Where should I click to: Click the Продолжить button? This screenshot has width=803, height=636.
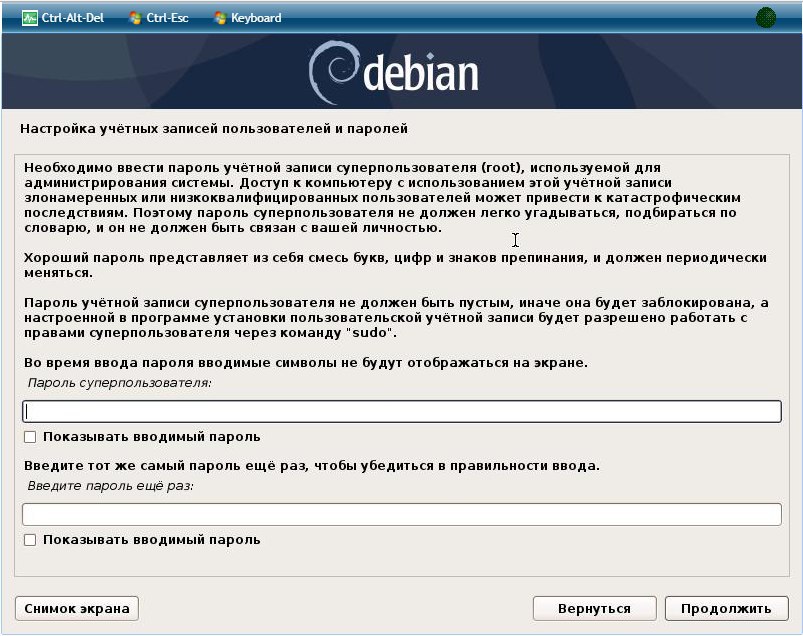[726, 608]
